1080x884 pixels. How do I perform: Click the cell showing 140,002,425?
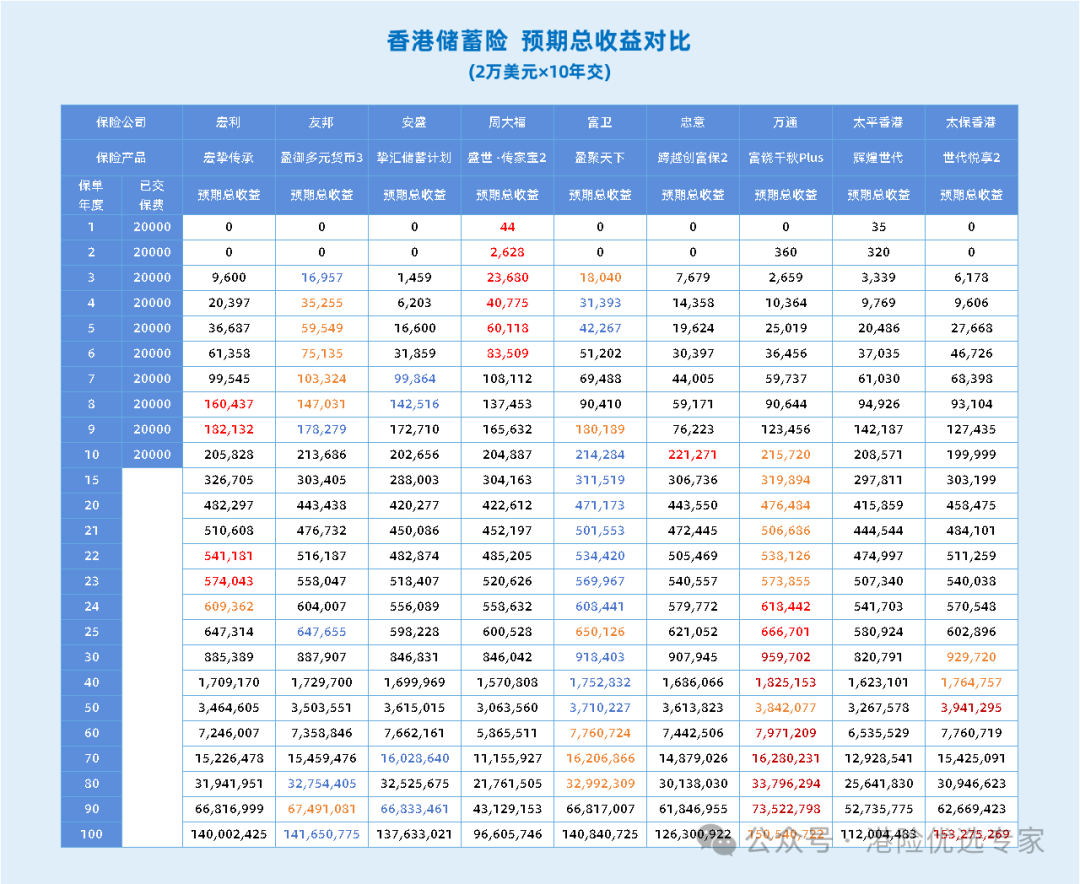pyautogui.click(x=229, y=834)
